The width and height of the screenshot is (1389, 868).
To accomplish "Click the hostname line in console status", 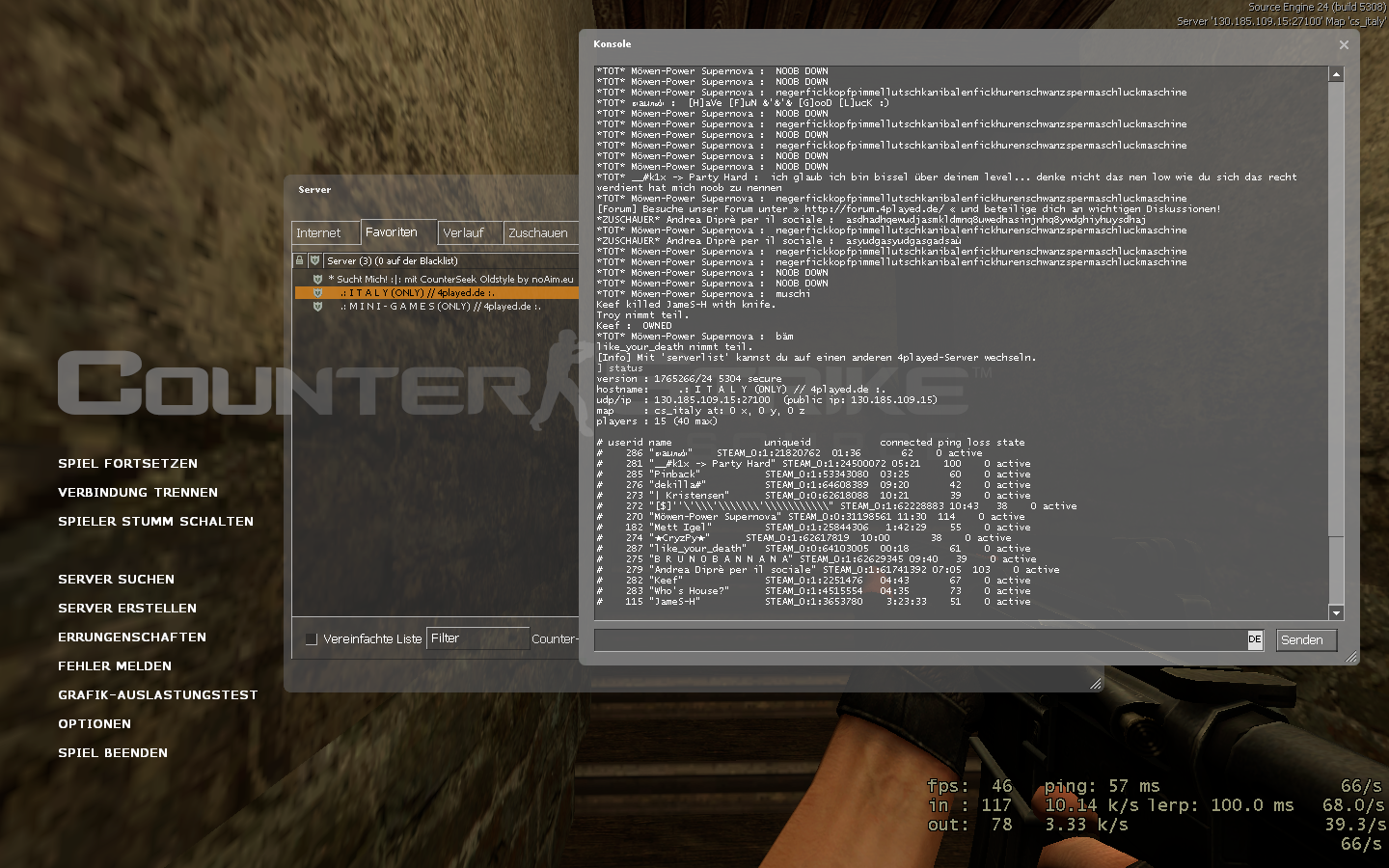I will [x=741, y=390].
